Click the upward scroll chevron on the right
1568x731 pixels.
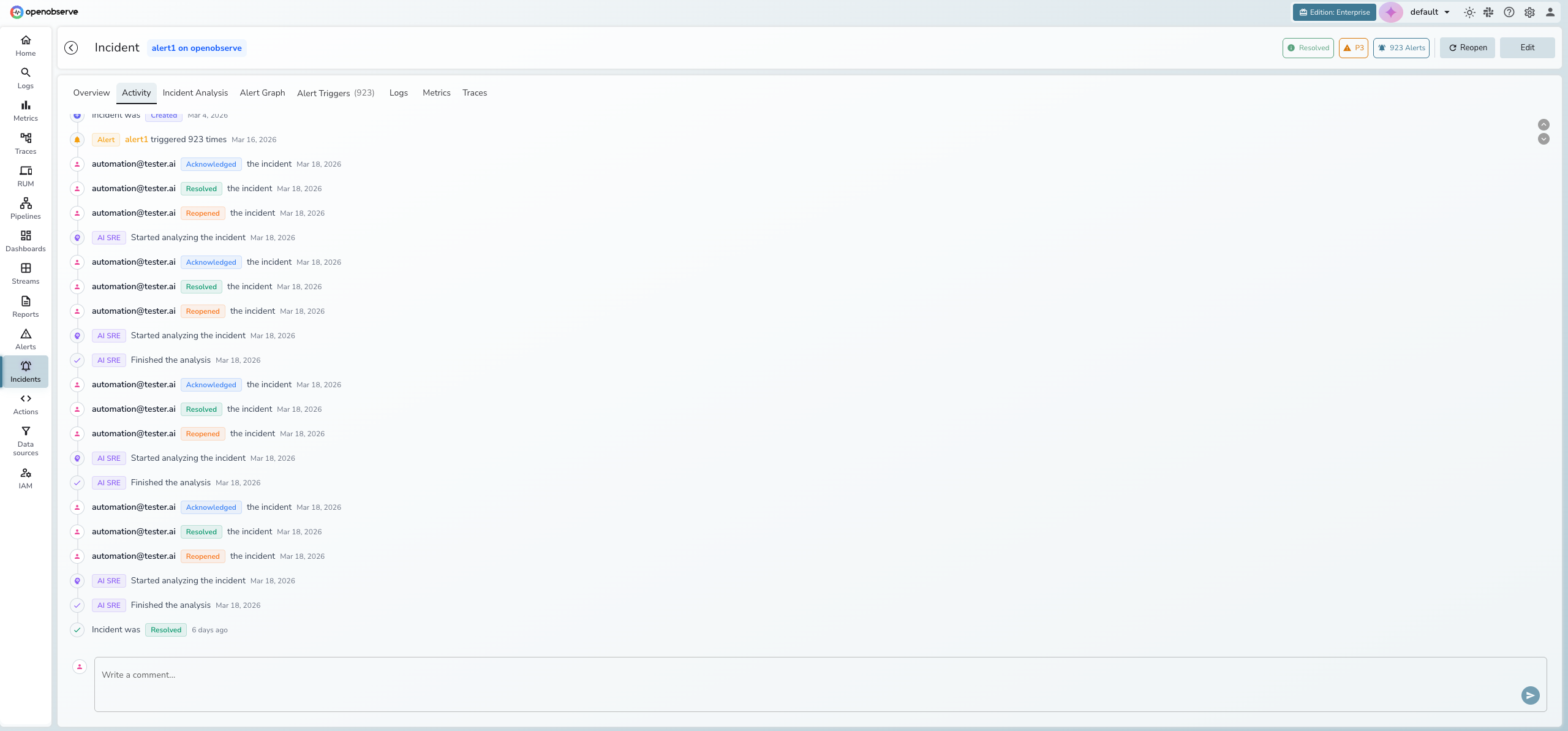point(1543,125)
